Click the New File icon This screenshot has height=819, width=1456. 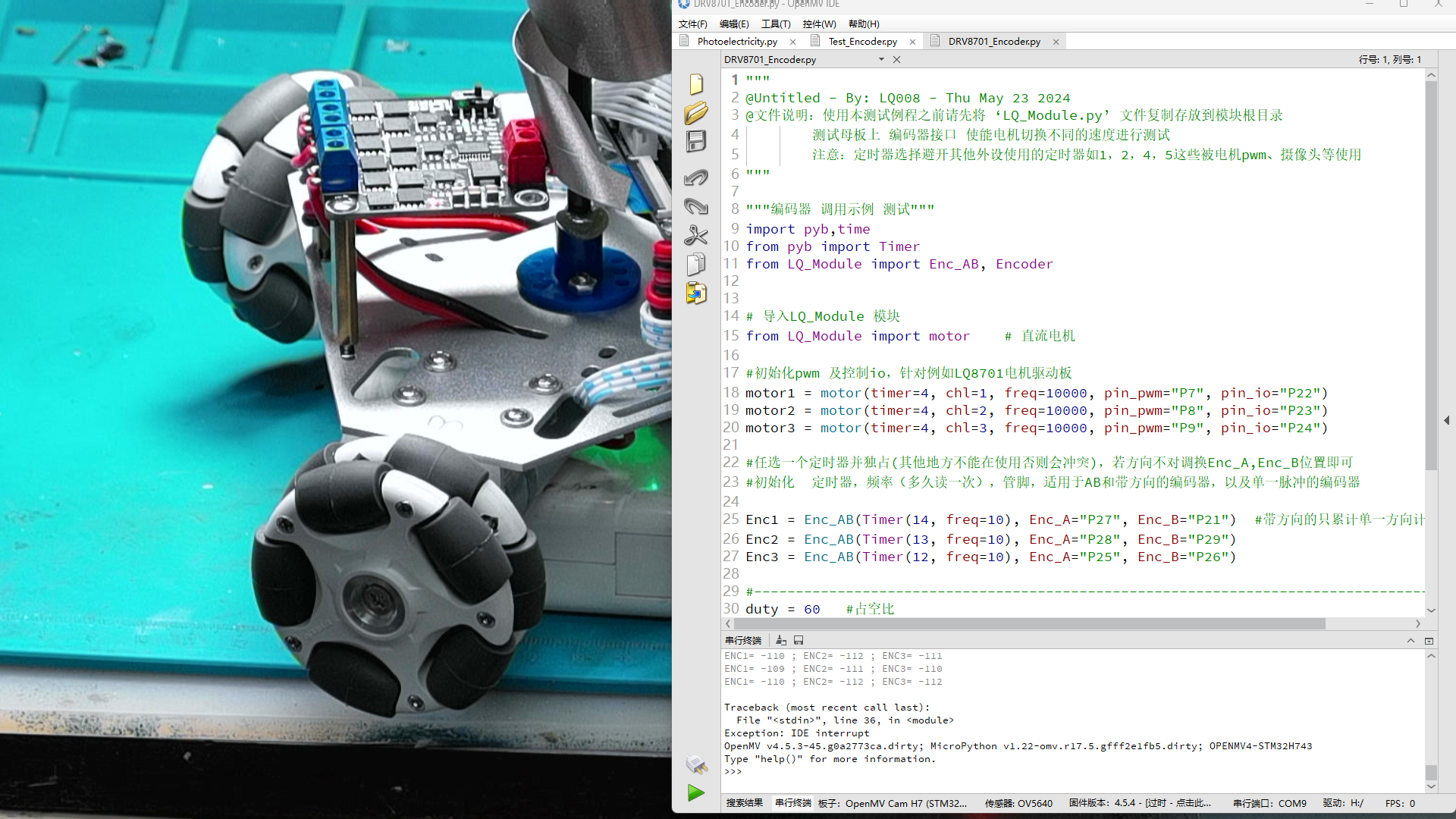696,83
